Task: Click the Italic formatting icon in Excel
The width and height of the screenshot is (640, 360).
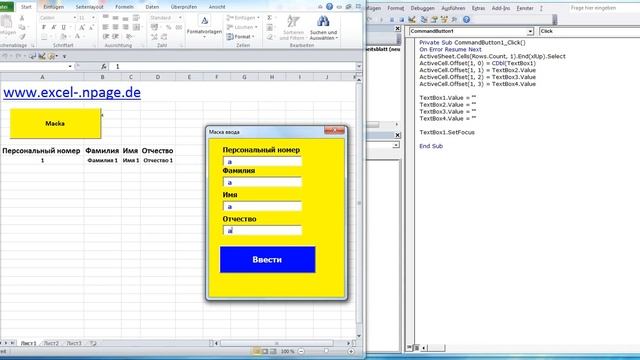Action: [x=53, y=27]
